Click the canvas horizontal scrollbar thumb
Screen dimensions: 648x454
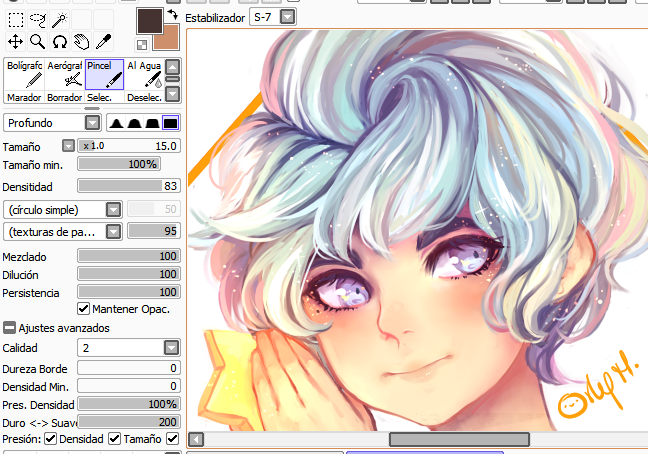(460, 440)
